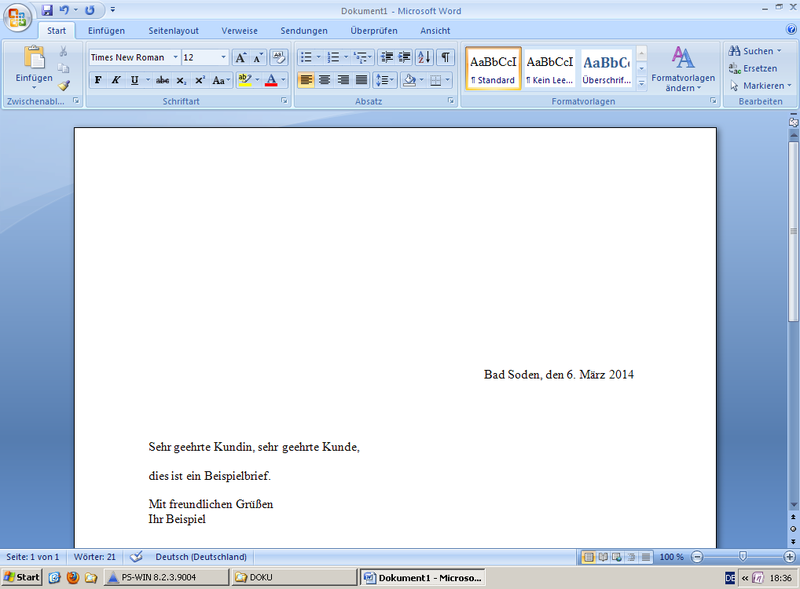The height and width of the screenshot is (589, 800).
Task: Apply red font color
Action: [271, 80]
